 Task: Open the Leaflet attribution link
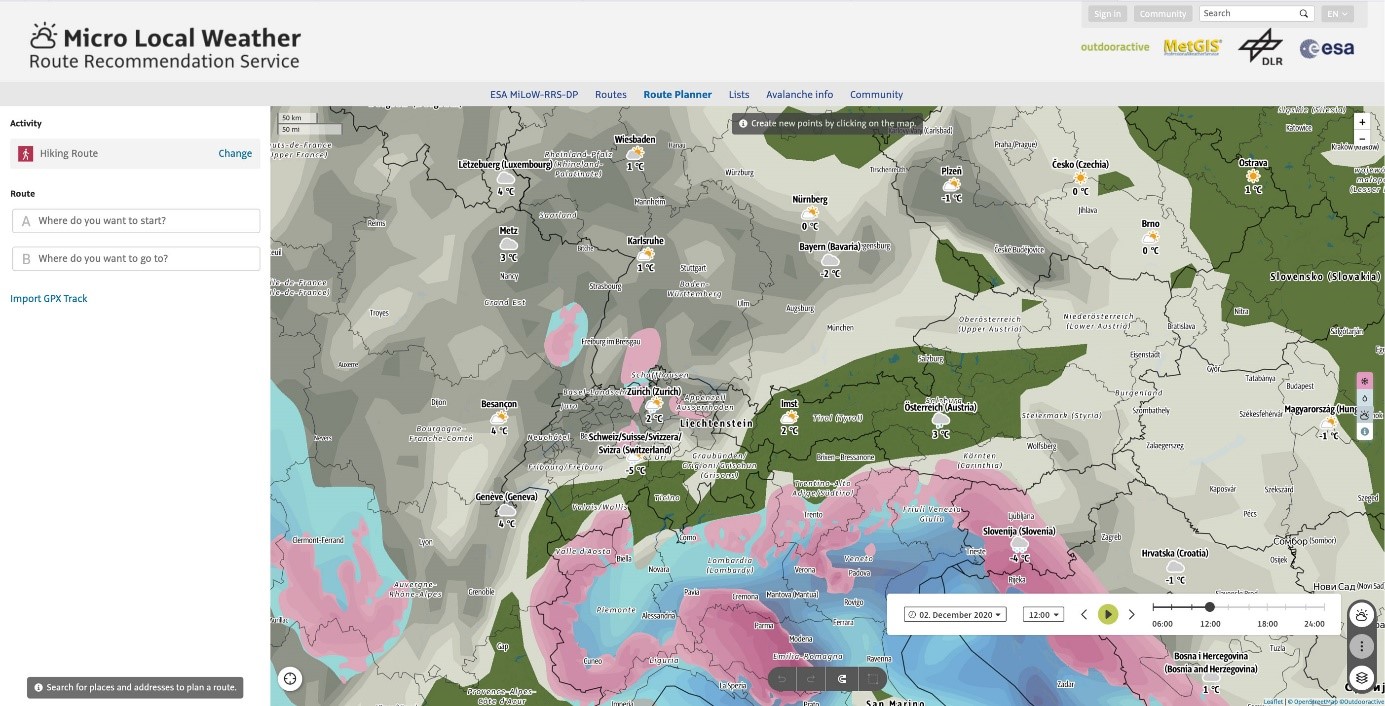1272,701
